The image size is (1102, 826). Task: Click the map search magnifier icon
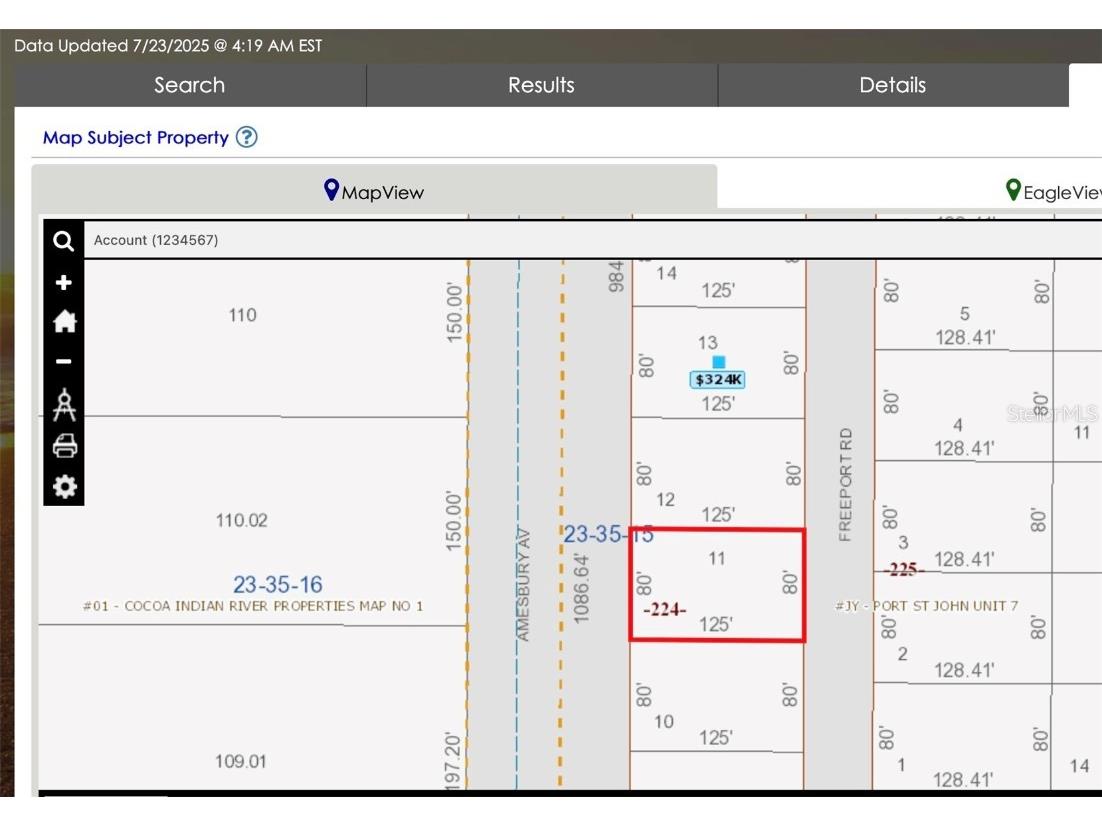[x=63, y=241]
